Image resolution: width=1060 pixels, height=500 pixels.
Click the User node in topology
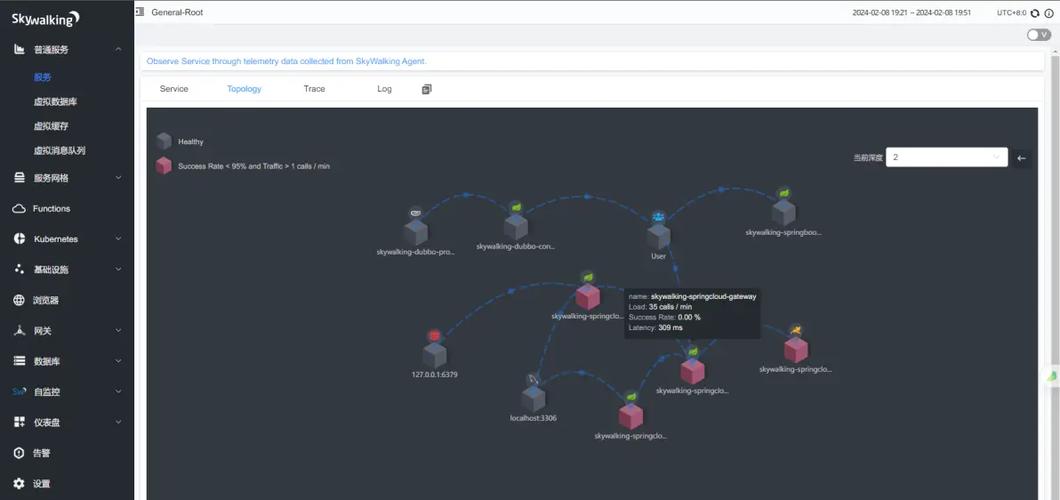(658, 236)
